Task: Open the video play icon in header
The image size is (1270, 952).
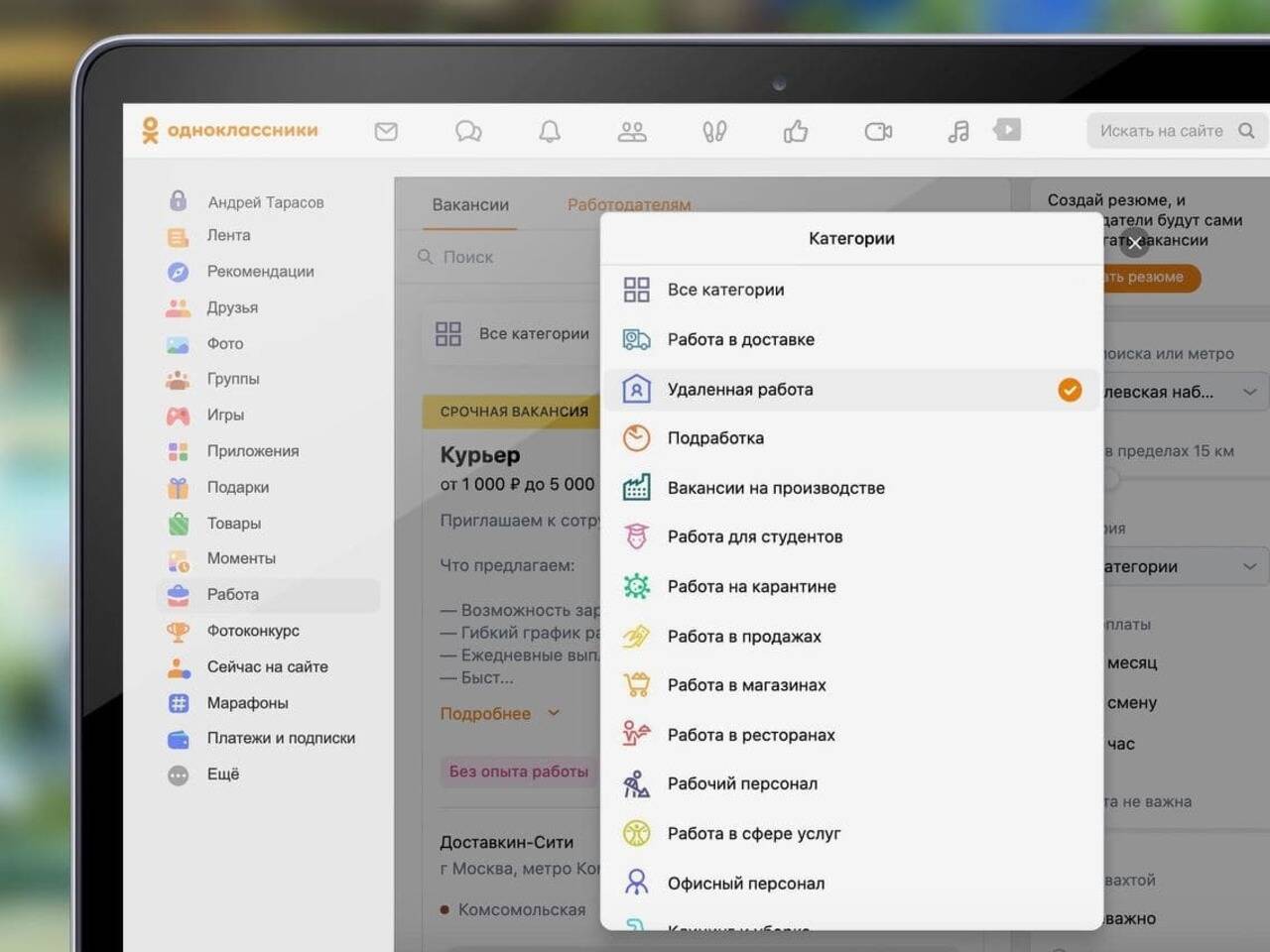Action: 1007,130
